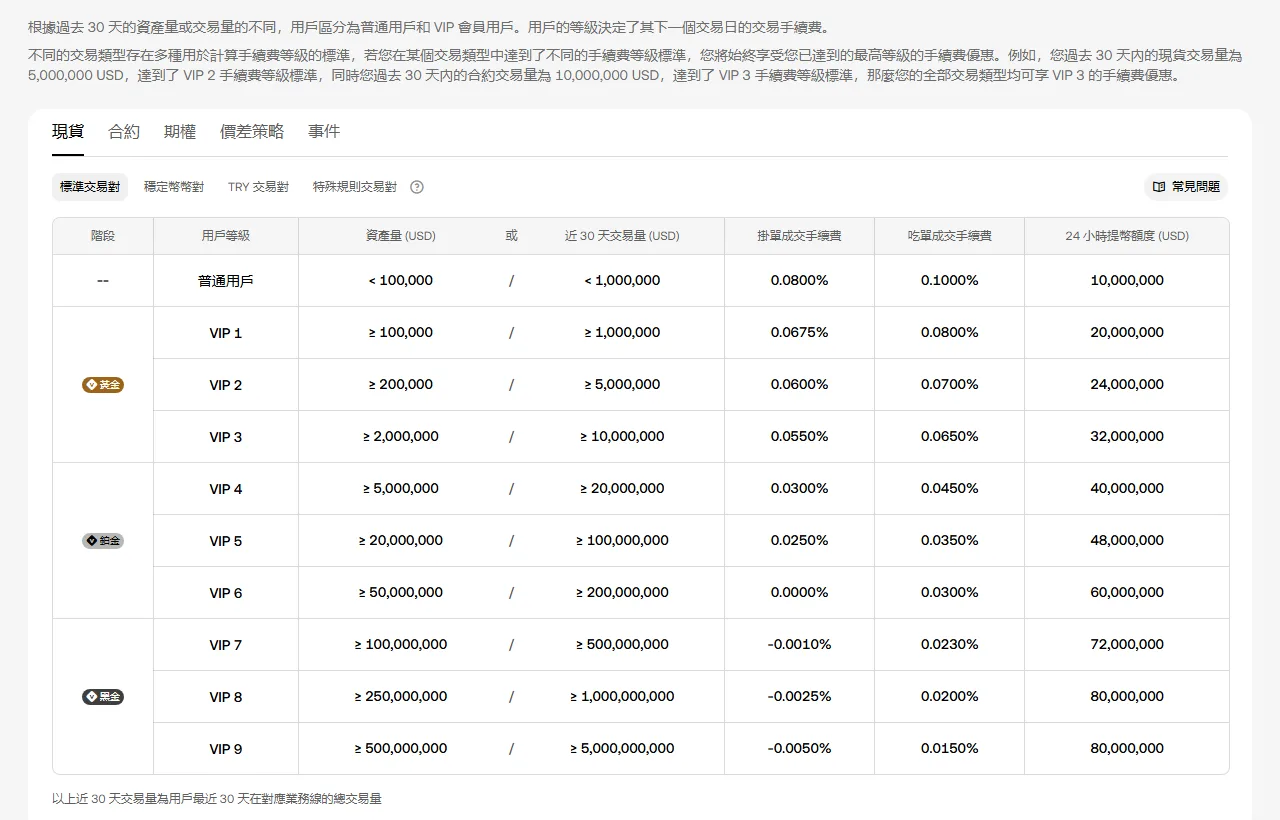This screenshot has width=1280, height=820.
Task: Click the ≥ 250,000,000 asset amount cell
Action: point(401,697)
